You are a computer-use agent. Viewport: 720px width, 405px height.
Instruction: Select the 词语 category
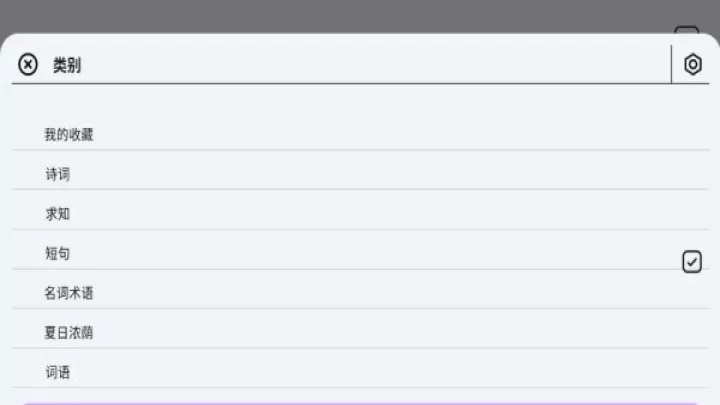tap(58, 372)
